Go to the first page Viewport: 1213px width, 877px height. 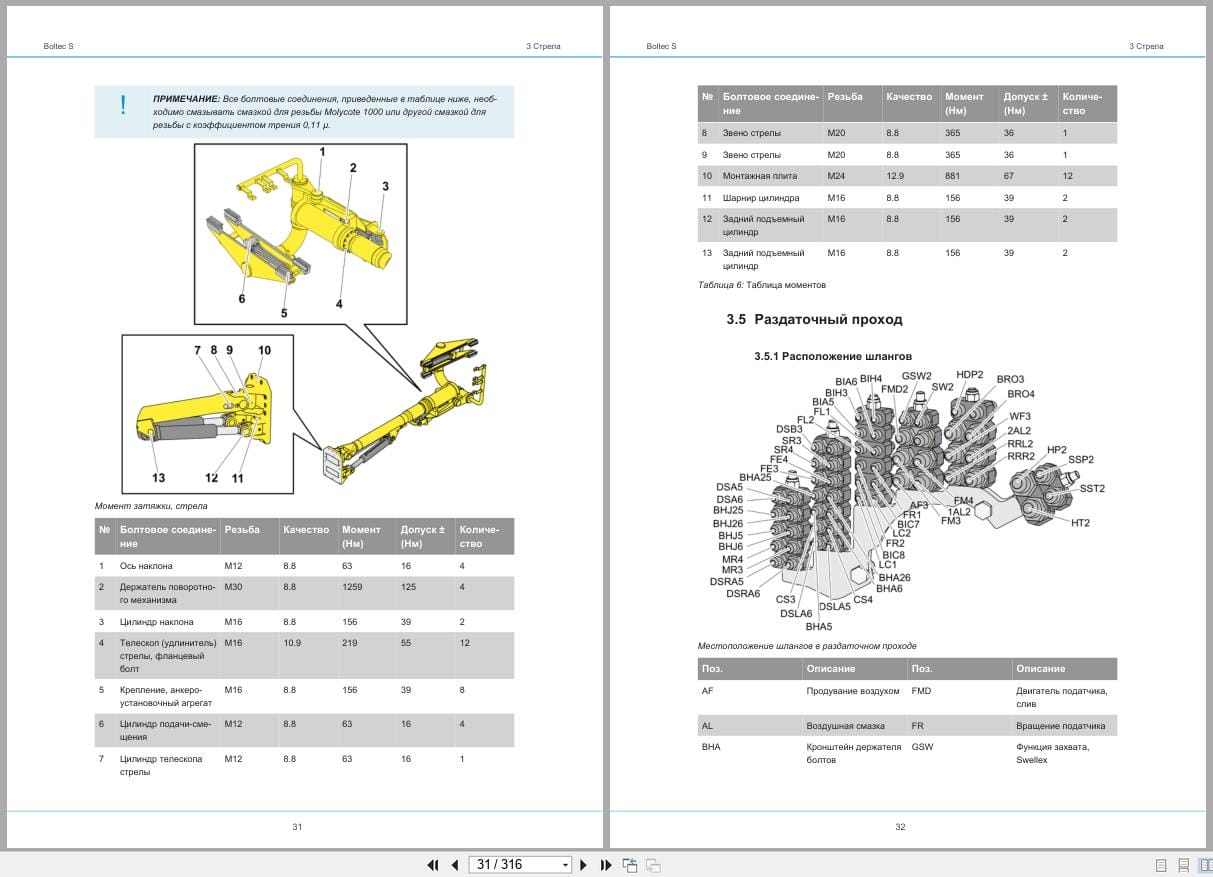click(433, 864)
